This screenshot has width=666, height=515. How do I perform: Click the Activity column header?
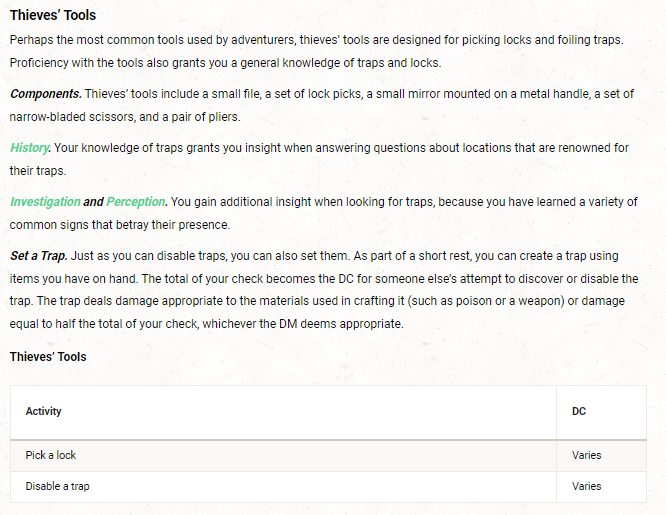[x=44, y=411]
